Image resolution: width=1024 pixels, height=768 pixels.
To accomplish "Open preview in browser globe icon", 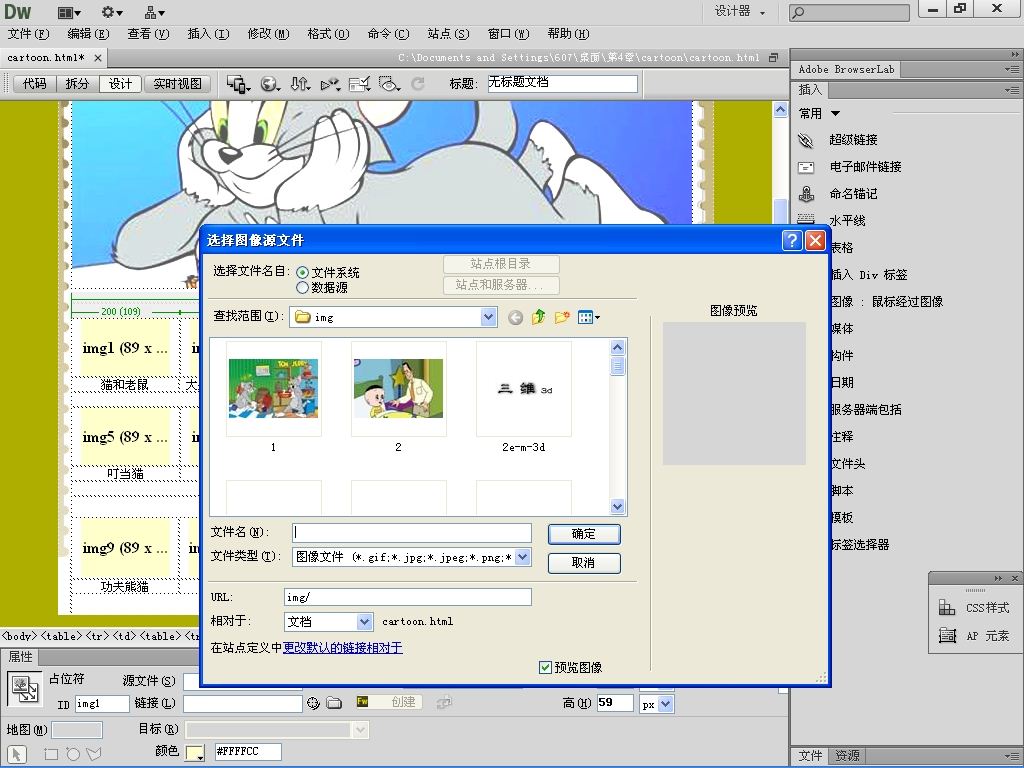I will [270, 84].
